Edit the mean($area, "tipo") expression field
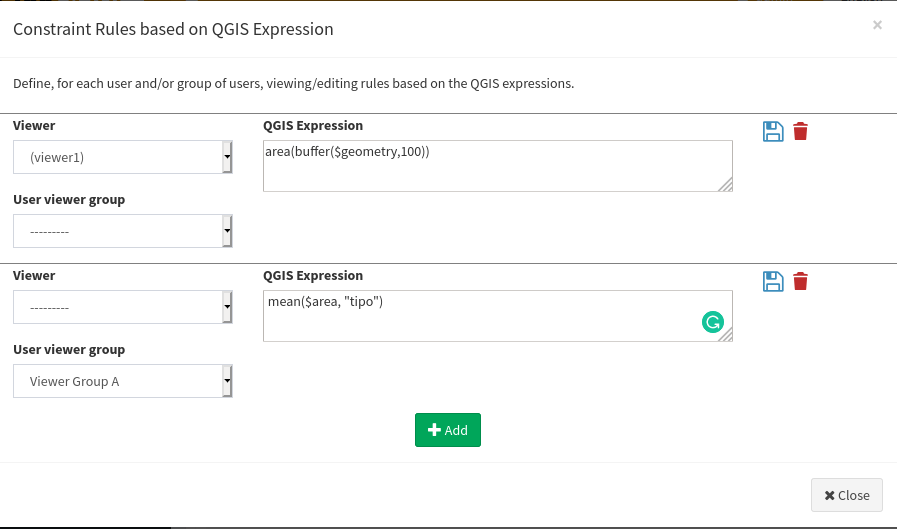897x529 pixels. pos(498,316)
